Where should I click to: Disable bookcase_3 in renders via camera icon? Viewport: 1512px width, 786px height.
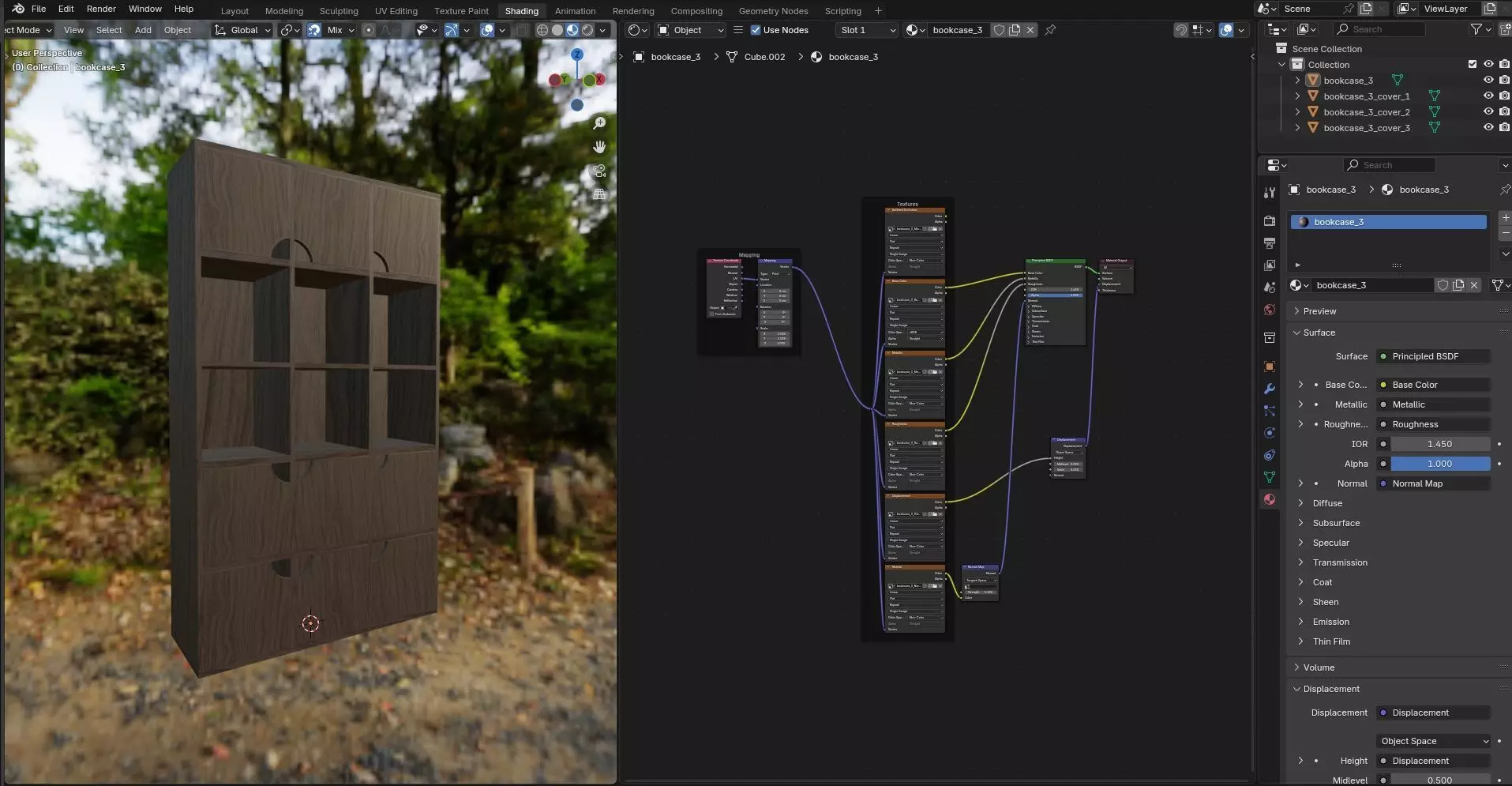(x=1505, y=80)
